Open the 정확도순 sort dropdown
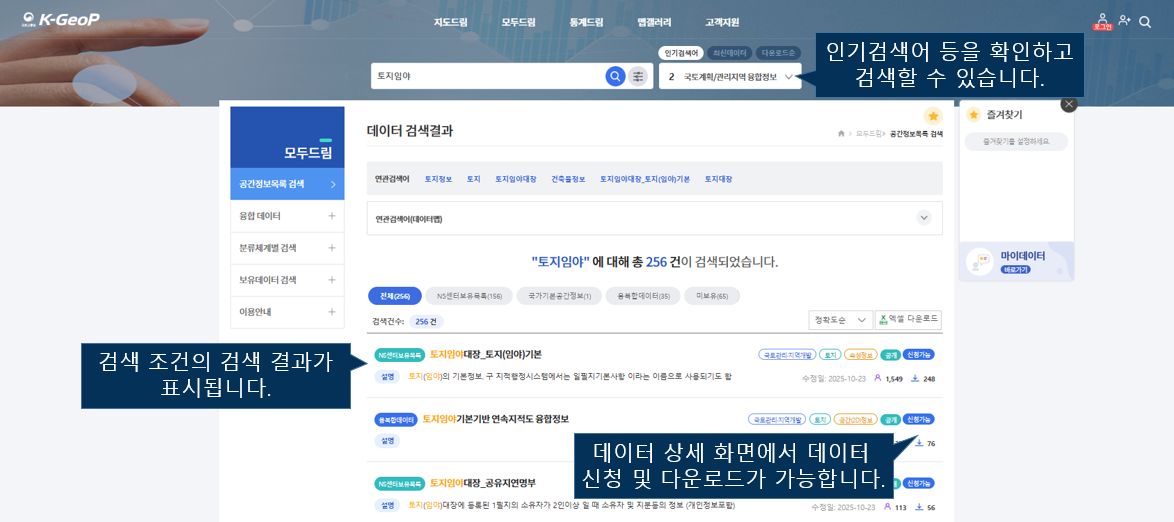Image resolution: width=1174 pixels, height=522 pixels. click(839, 320)
